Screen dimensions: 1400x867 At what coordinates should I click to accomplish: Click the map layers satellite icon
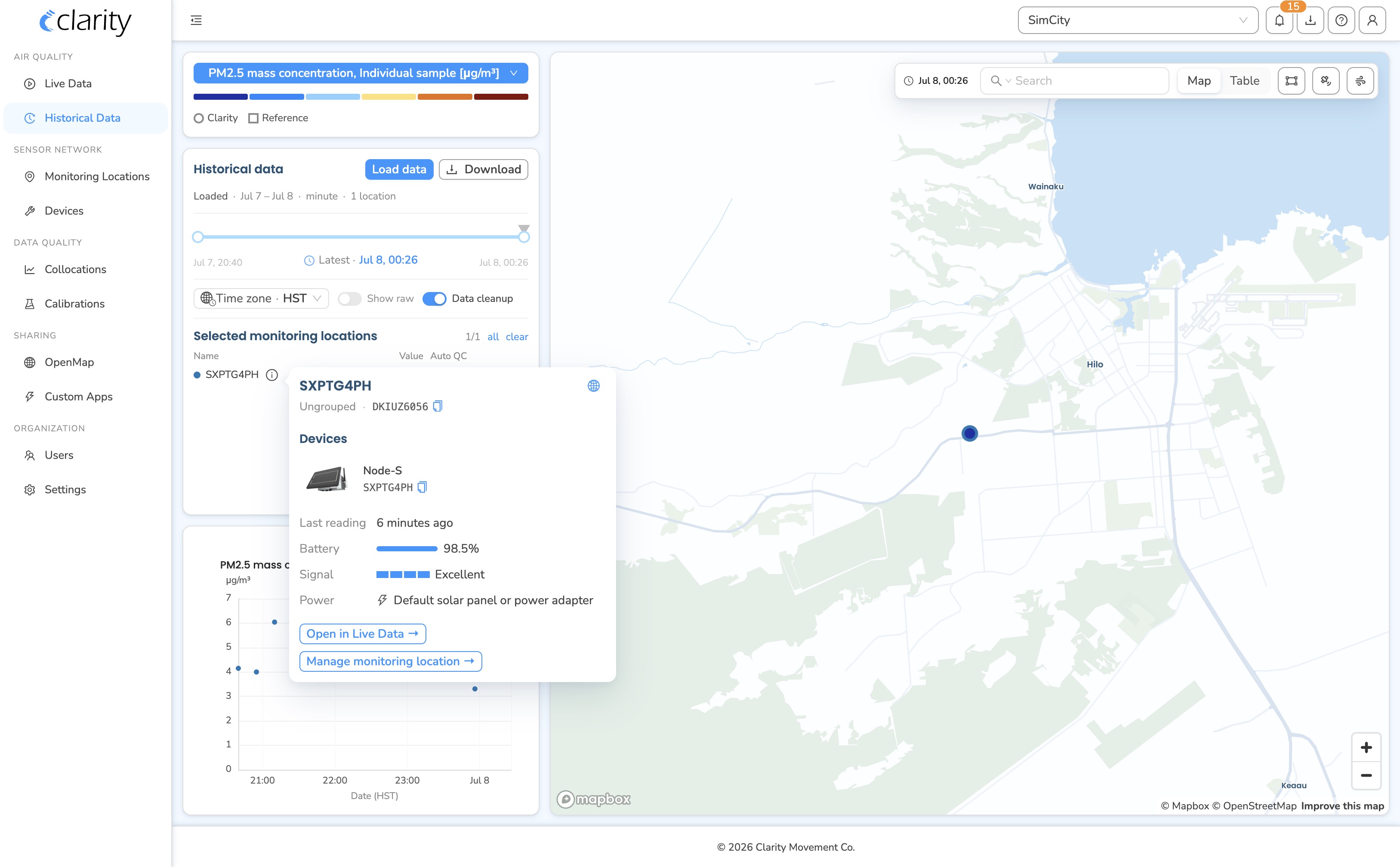[x=1326, y=81]
